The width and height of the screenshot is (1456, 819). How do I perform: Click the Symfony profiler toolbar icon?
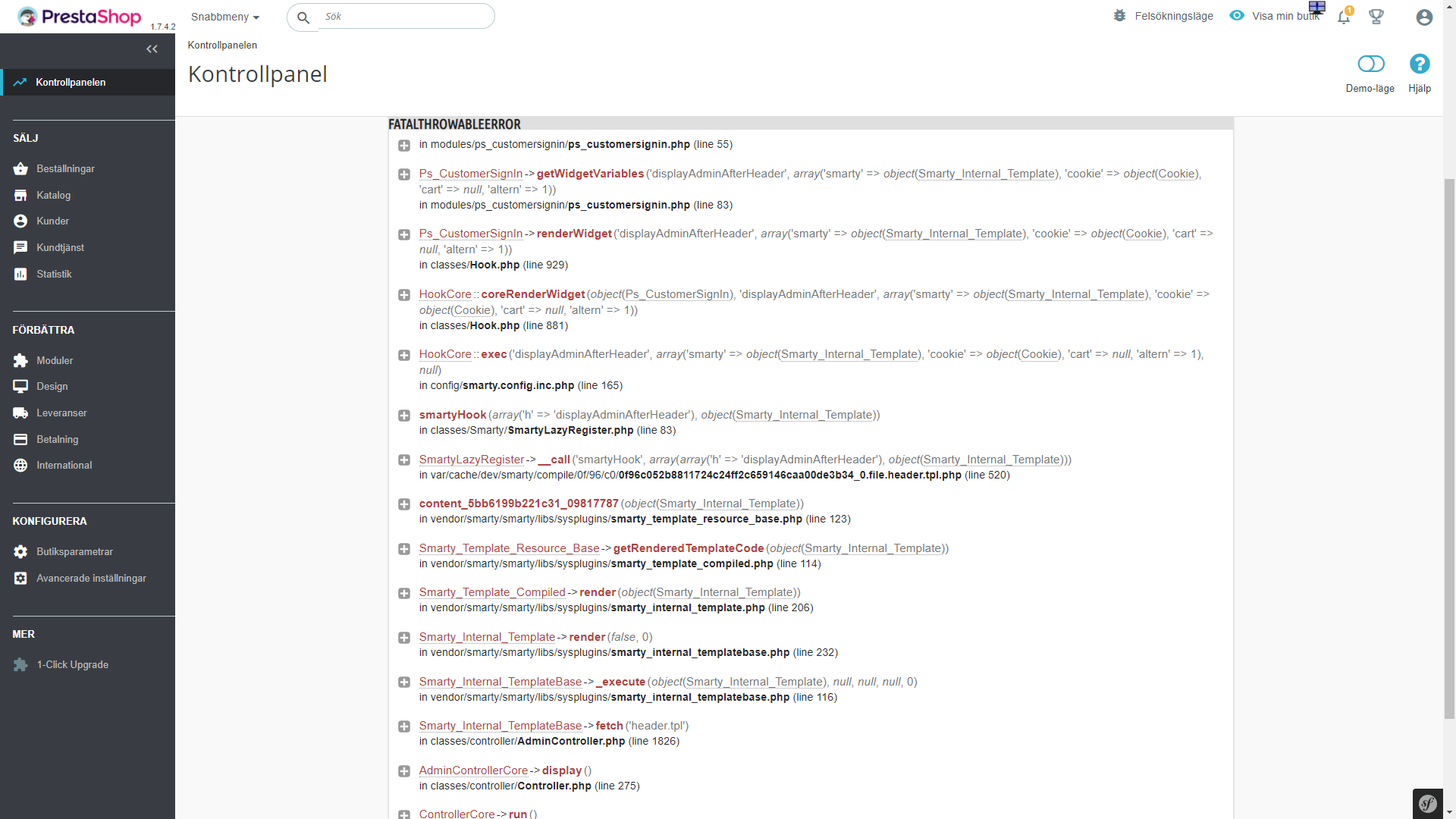[x=1428, y=803]
